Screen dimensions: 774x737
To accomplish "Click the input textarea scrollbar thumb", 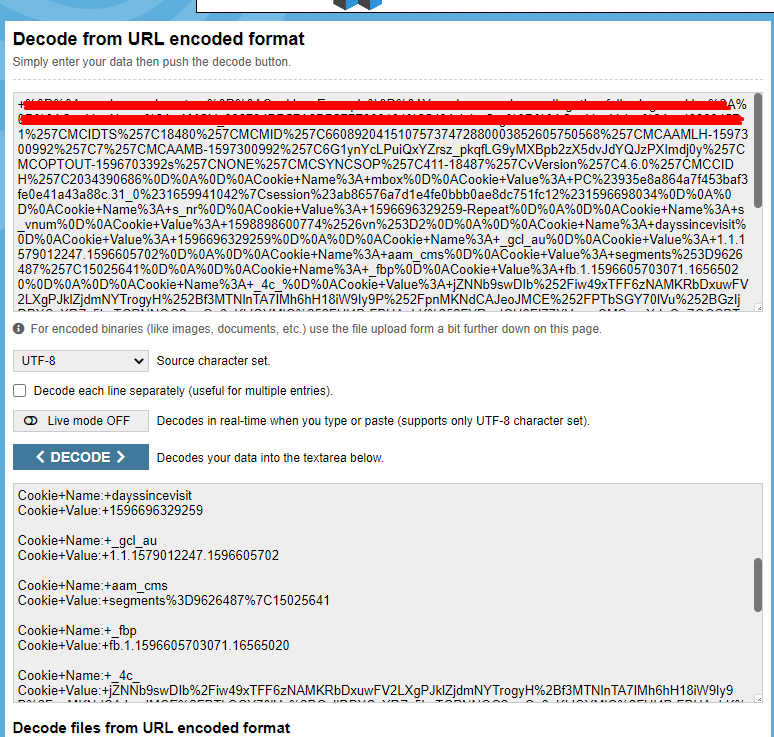I will pos(758,151).
